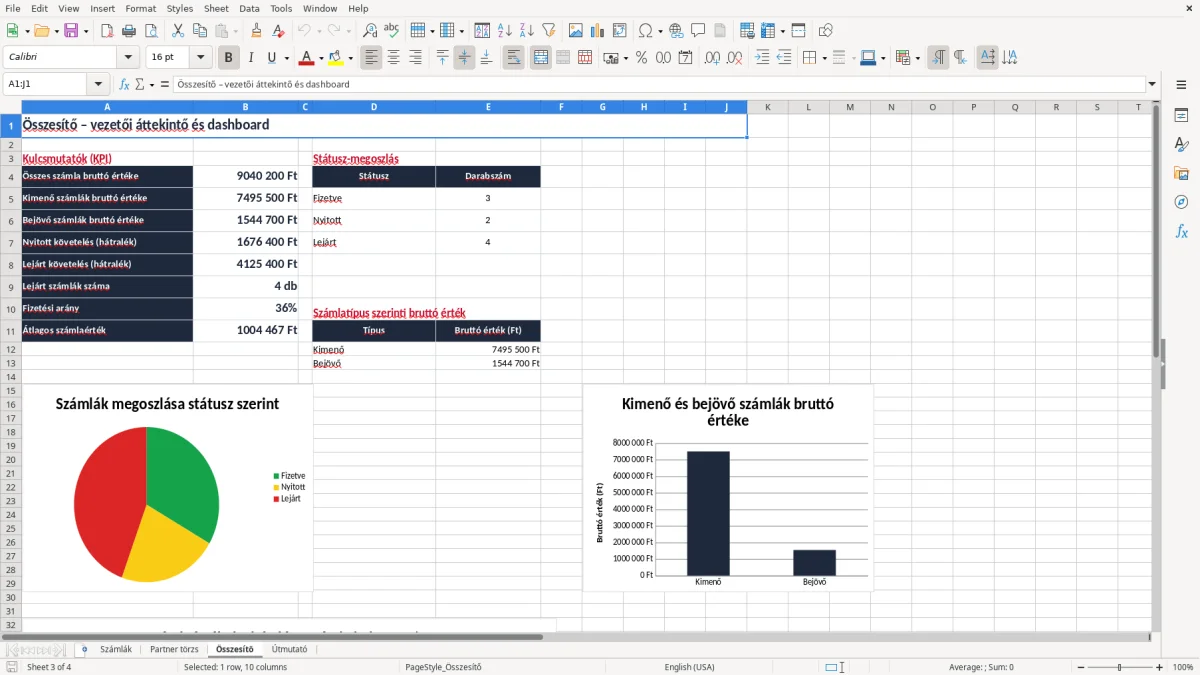Click the Copy icon

pos(199,31)
